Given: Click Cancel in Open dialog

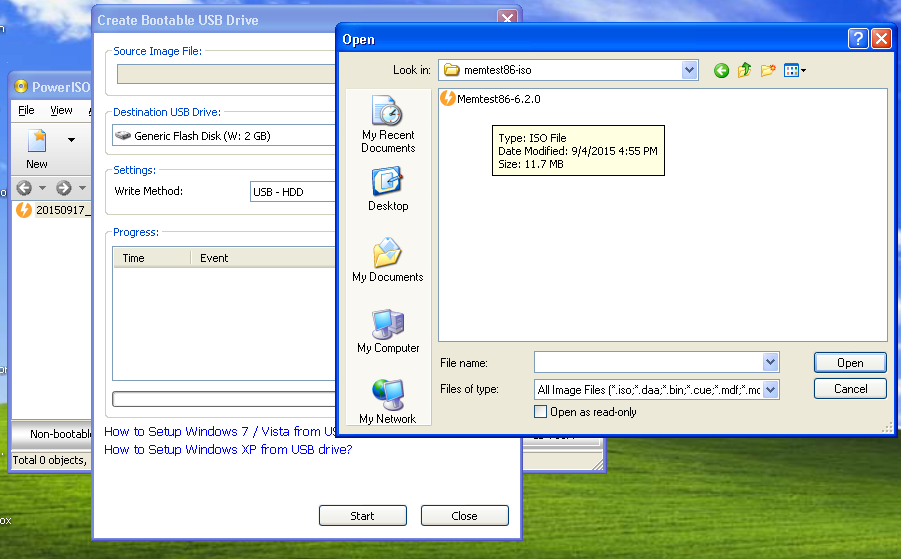Looking at the screenshot, I should pos(850,389).
